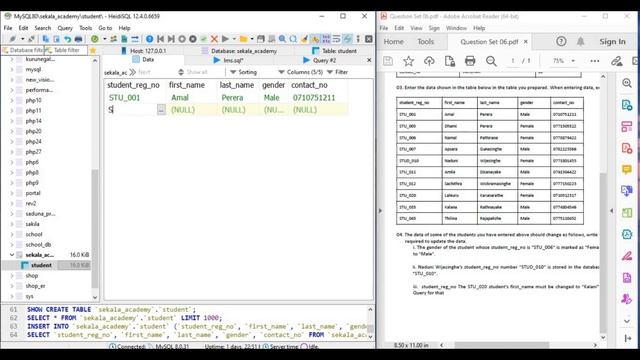The image size is (640, 360).
Task: Click the Sign In button in Acrobat
Action: (x=612, y=42)
